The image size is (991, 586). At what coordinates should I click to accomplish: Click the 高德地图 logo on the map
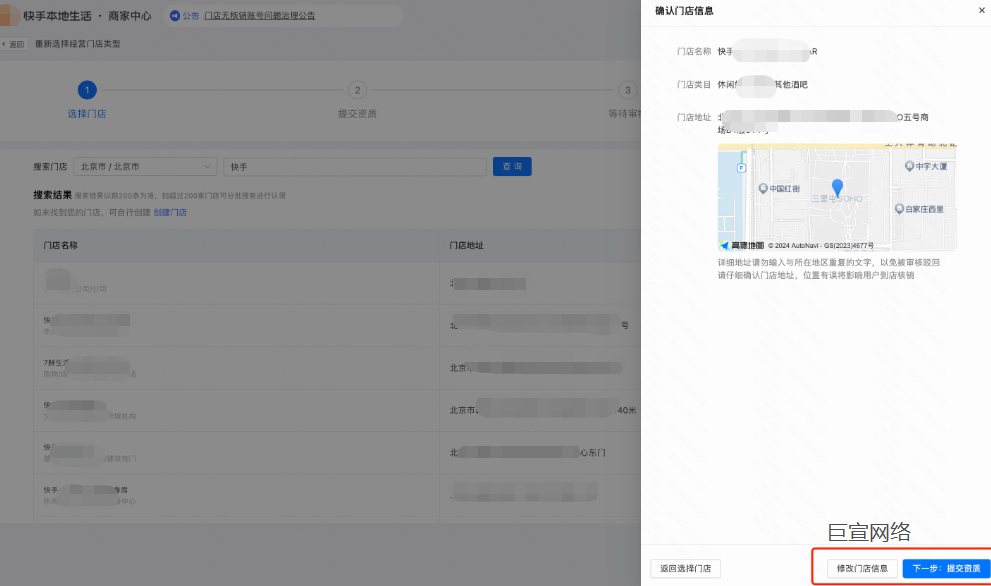(742, 245)
